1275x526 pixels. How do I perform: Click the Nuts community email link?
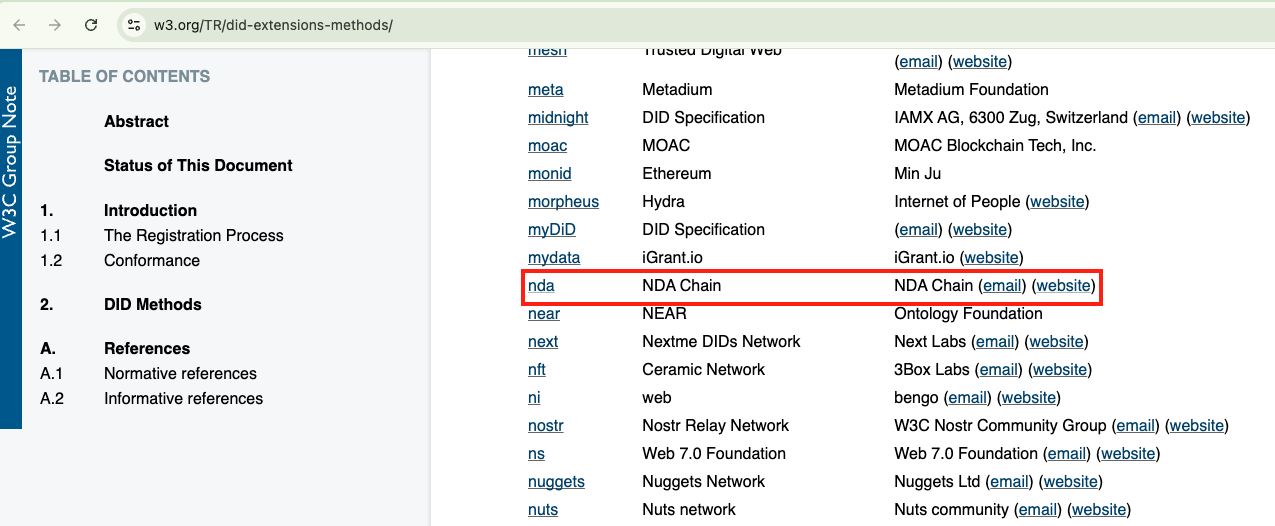click(x=1037, y=509)
